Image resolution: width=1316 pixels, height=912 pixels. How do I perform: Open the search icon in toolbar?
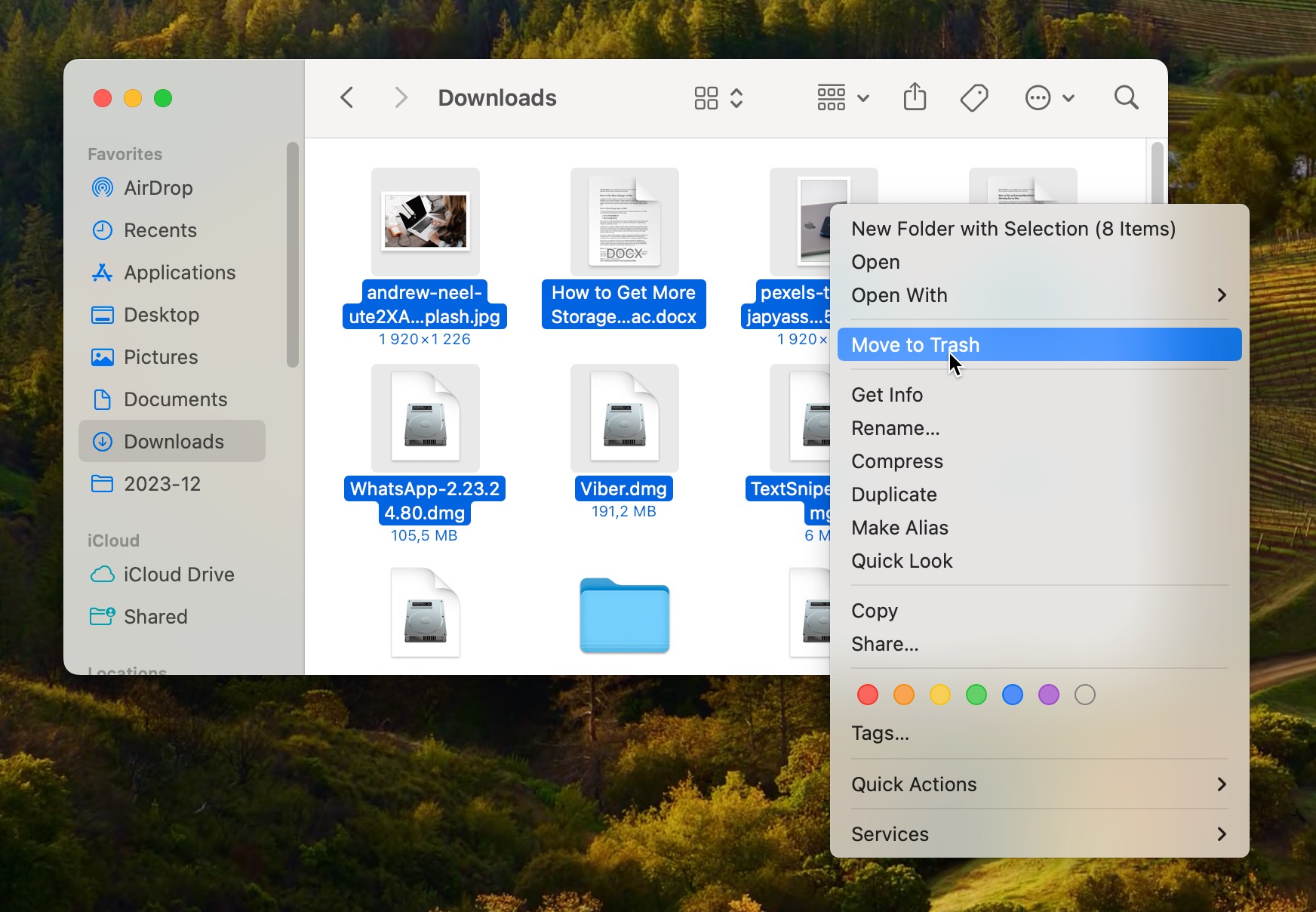(1125, 97)
